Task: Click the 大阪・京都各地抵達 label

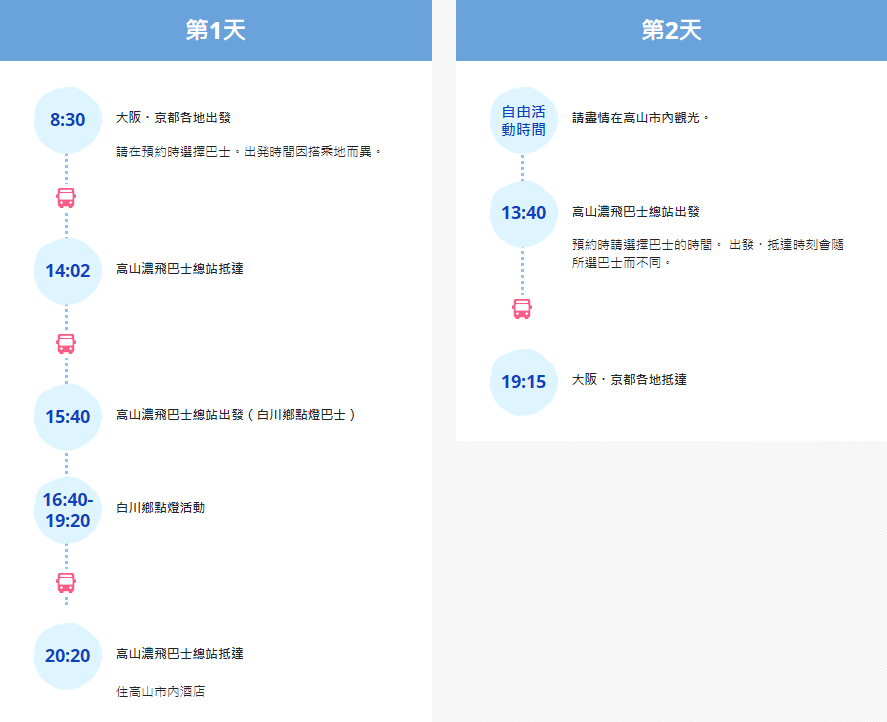Action: pos(629,380)
